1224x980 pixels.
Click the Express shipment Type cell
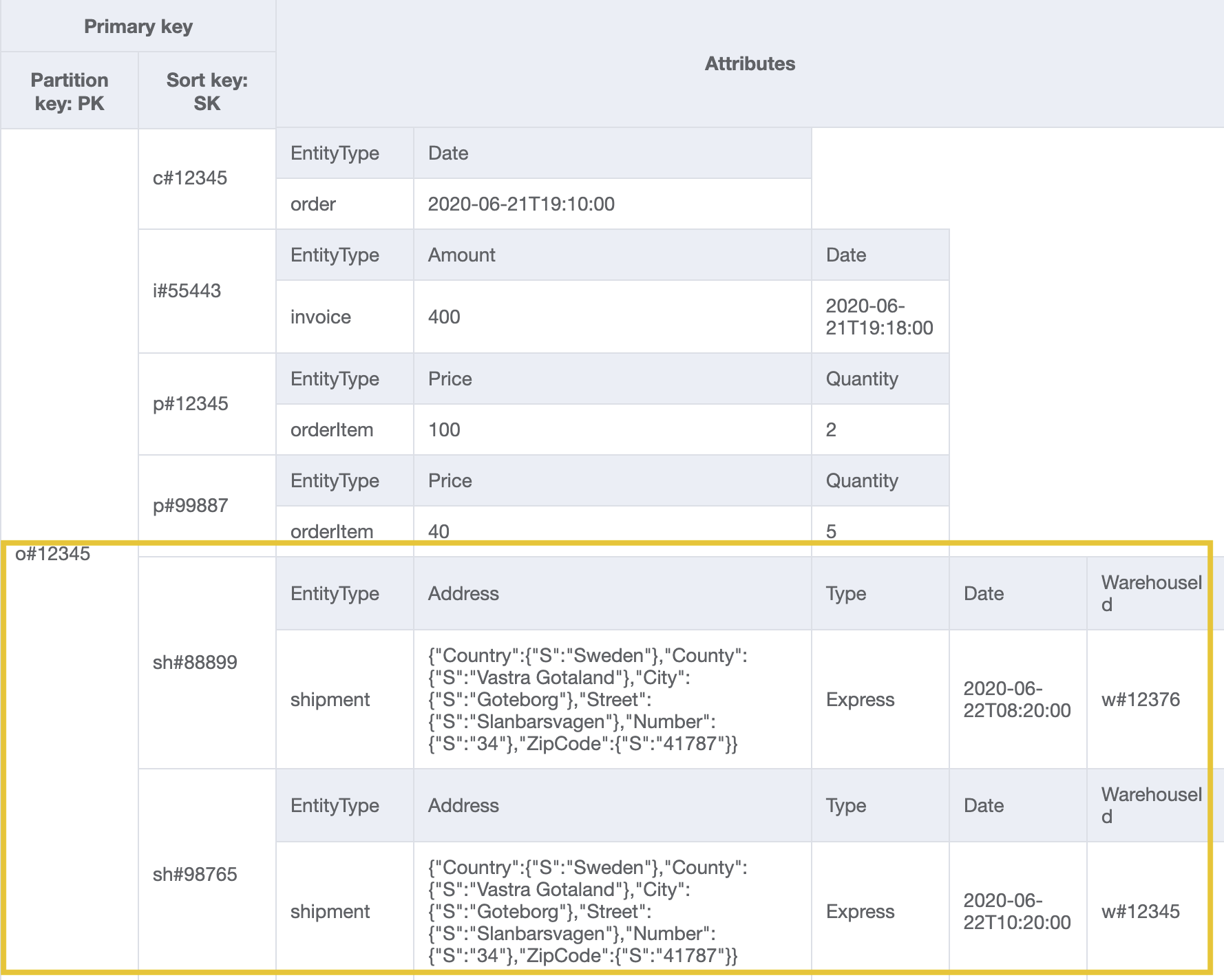[x=860, y=699]
